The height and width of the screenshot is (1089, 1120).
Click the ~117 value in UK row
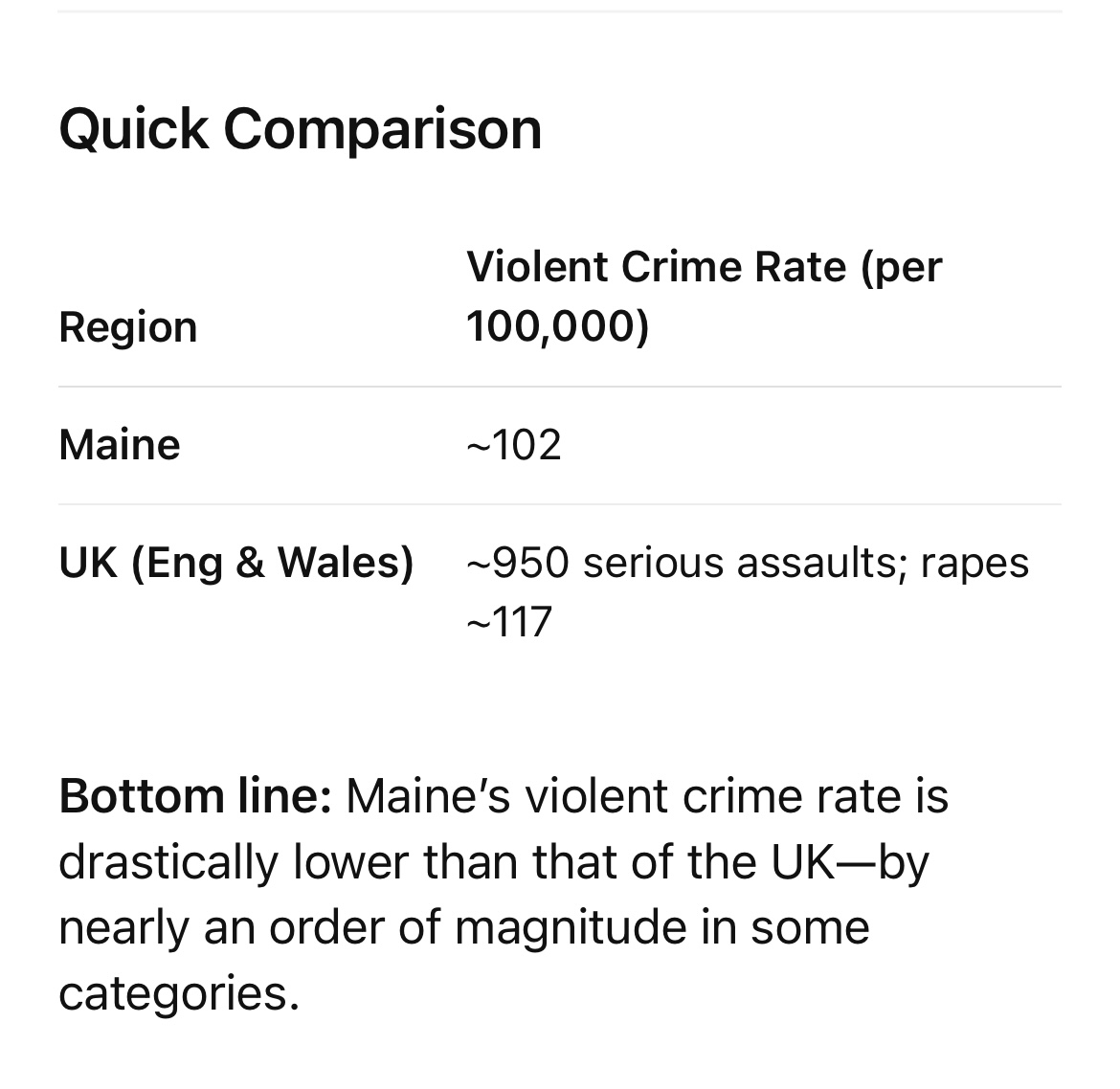[509, 621]
